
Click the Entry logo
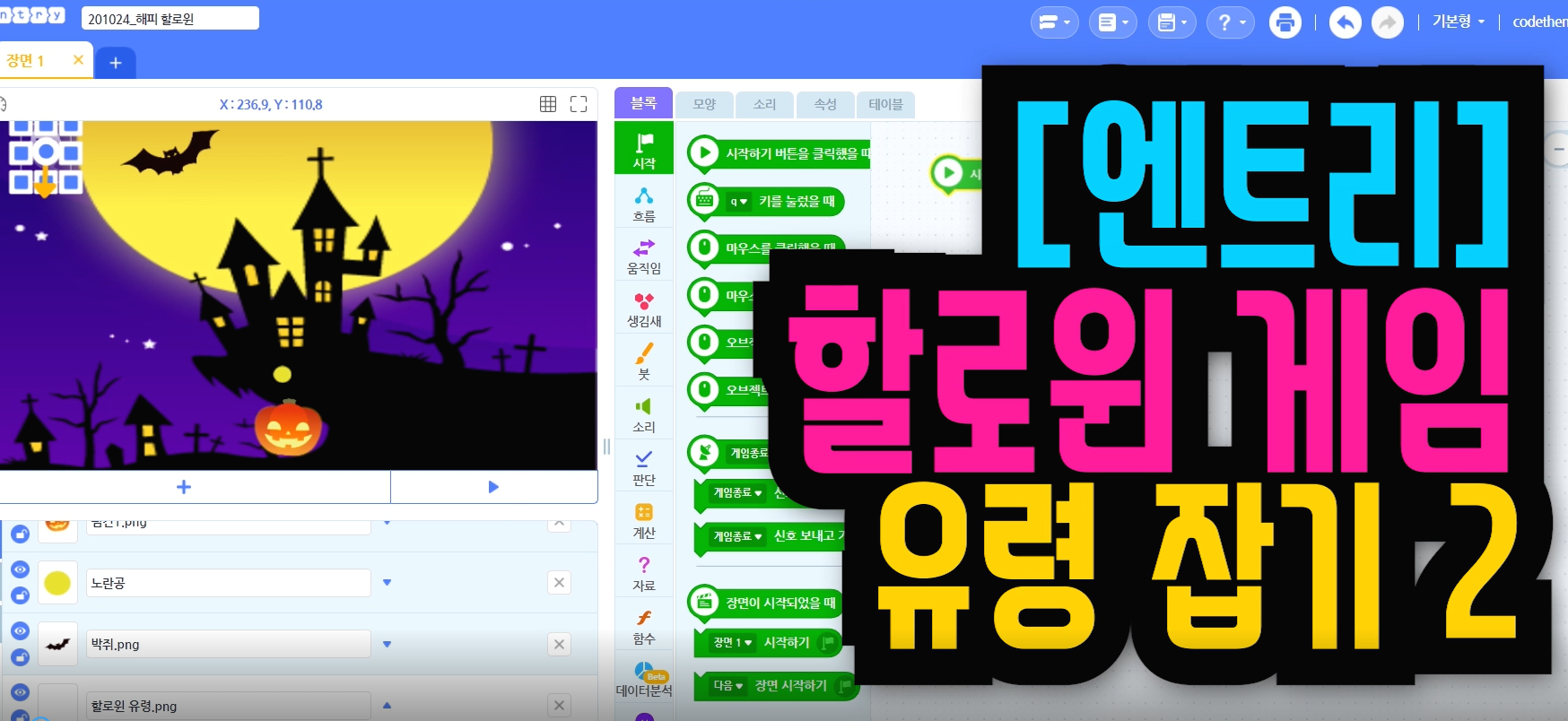tap(31, 15)
